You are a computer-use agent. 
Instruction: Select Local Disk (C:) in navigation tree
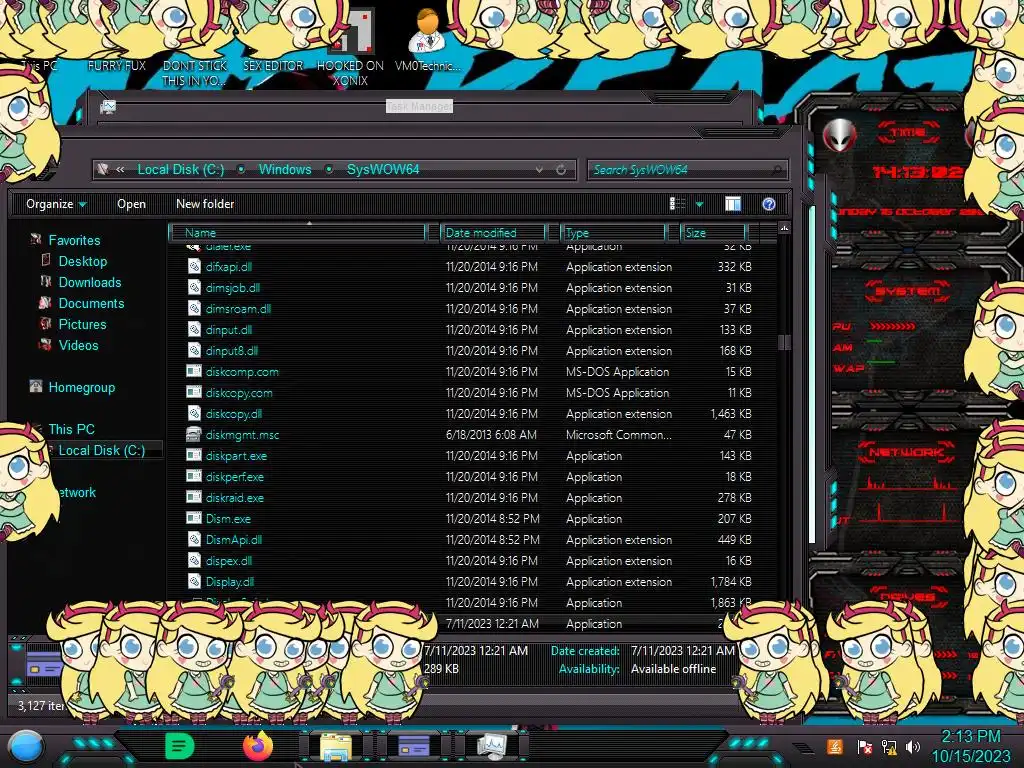tap(102, 450)
